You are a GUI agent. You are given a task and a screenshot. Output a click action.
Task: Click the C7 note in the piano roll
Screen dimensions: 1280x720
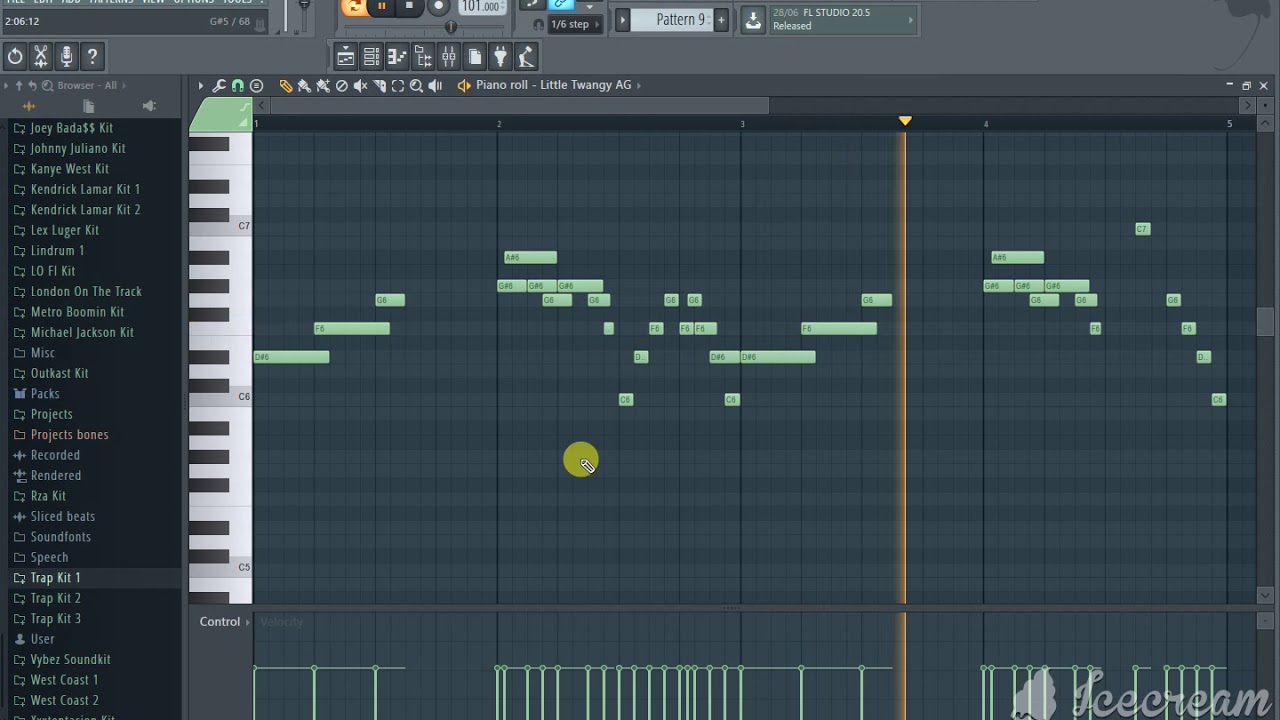coord(1142,229)
